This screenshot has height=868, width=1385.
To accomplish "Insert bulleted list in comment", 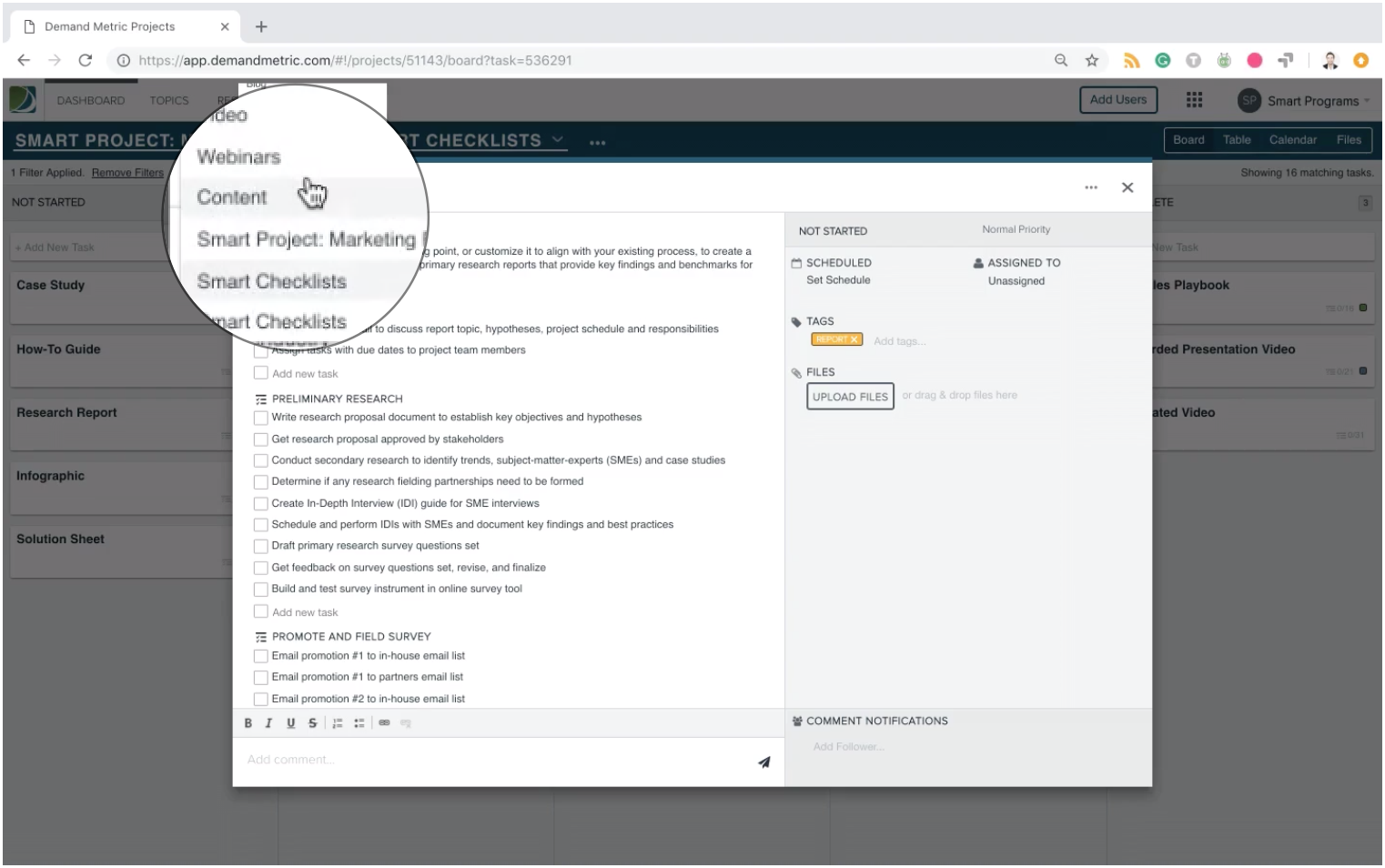I will (359, 722).
